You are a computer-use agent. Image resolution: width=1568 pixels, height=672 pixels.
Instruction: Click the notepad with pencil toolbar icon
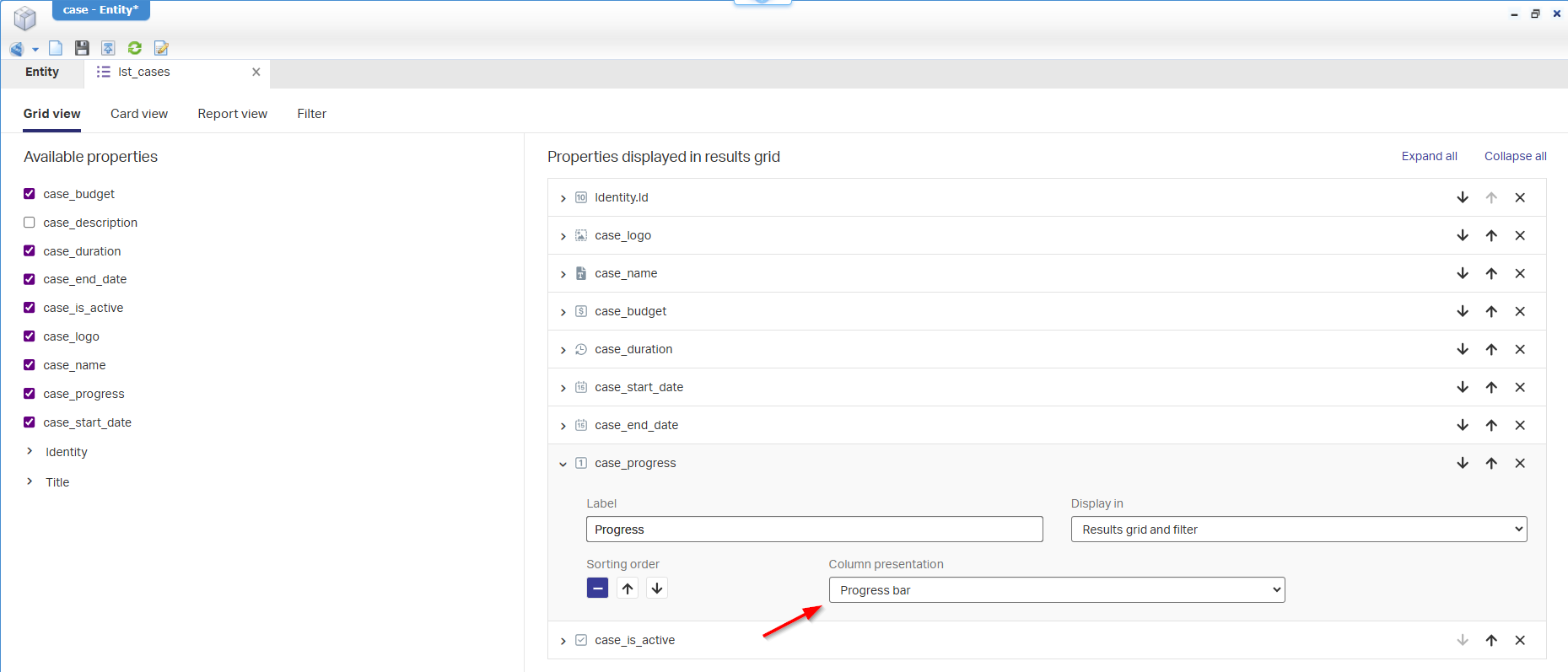click(x=161, y=48)
